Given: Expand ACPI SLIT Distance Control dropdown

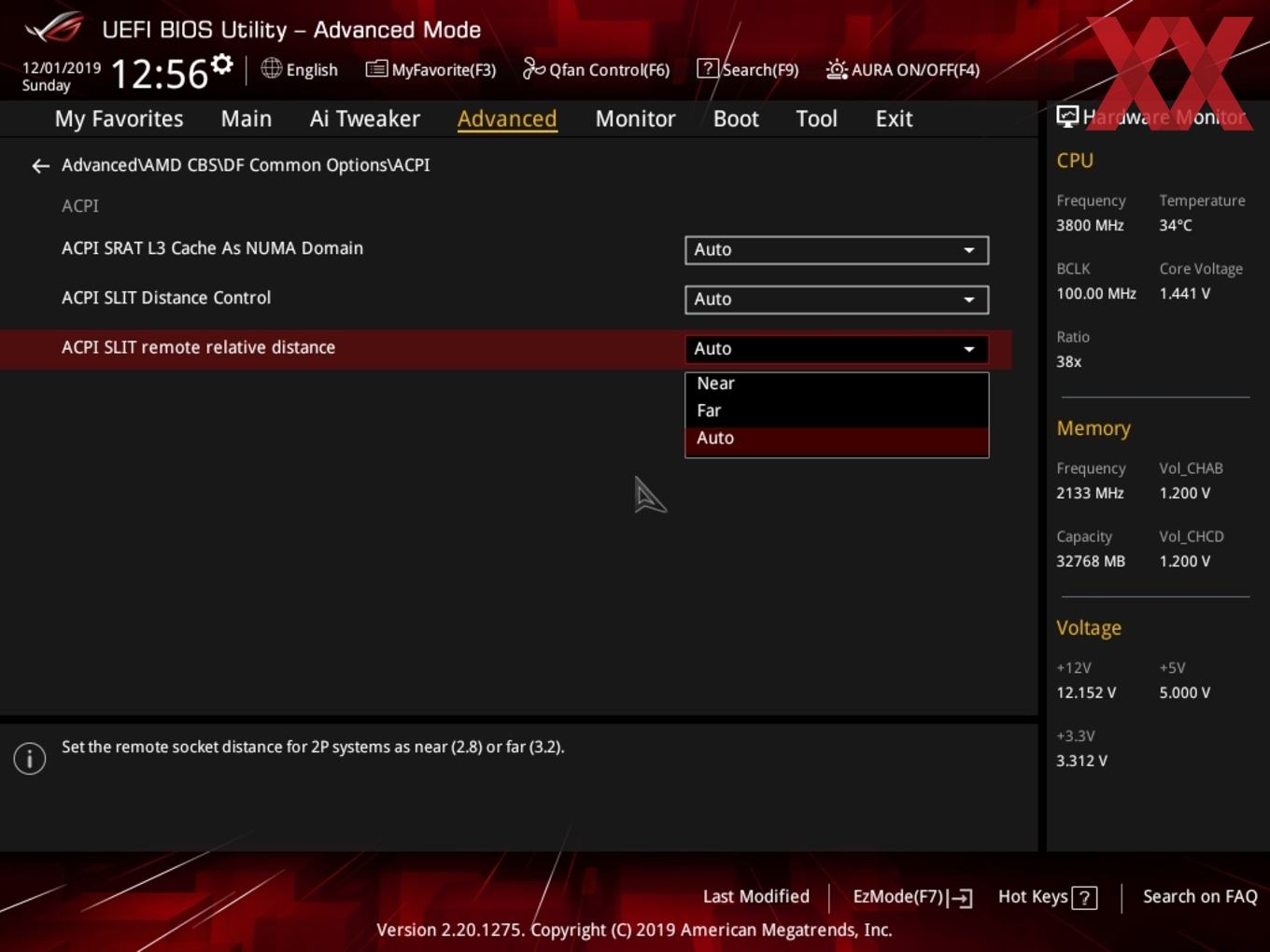Looking at the screenshot, I should pos(837,300).
